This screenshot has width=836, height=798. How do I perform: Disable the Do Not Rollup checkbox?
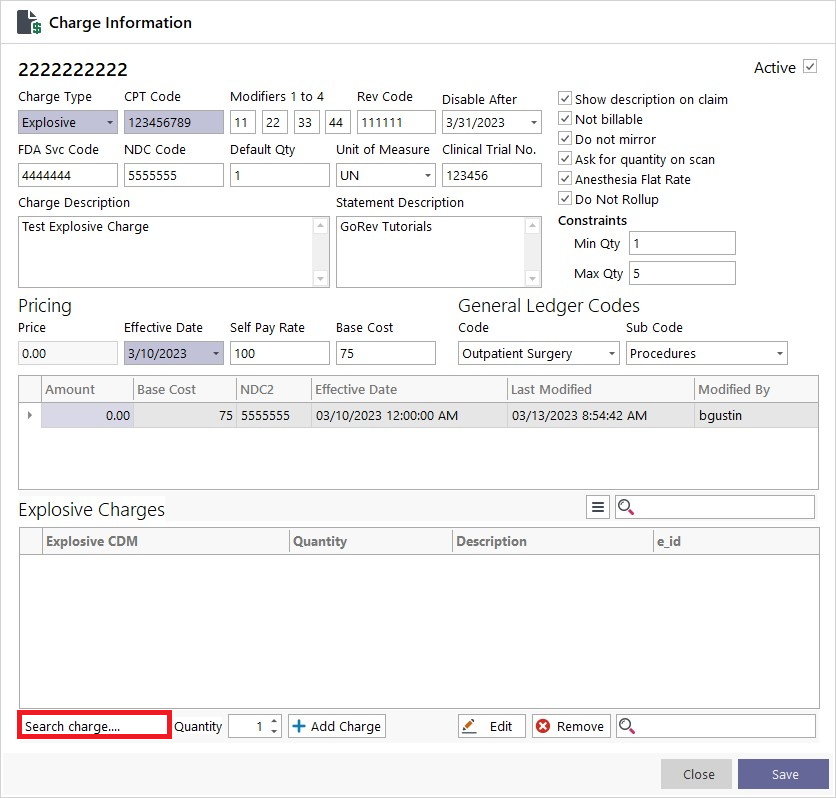pyautogui.click(x=565, y=199)
